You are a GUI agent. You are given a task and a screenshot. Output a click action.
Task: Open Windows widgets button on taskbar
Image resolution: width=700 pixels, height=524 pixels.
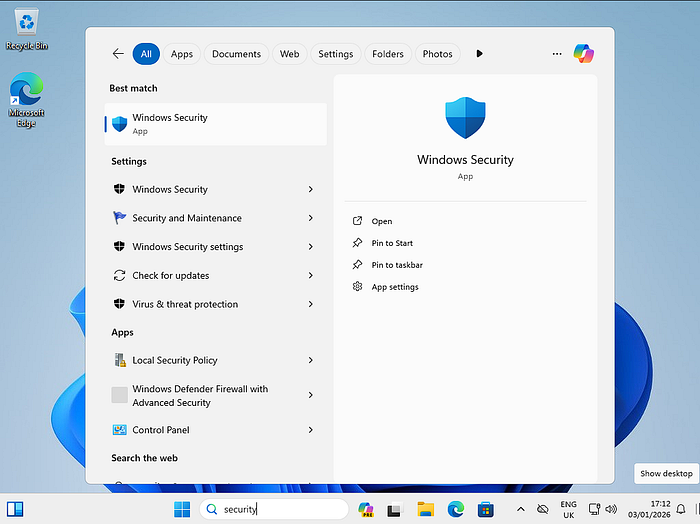coord(15,509)
